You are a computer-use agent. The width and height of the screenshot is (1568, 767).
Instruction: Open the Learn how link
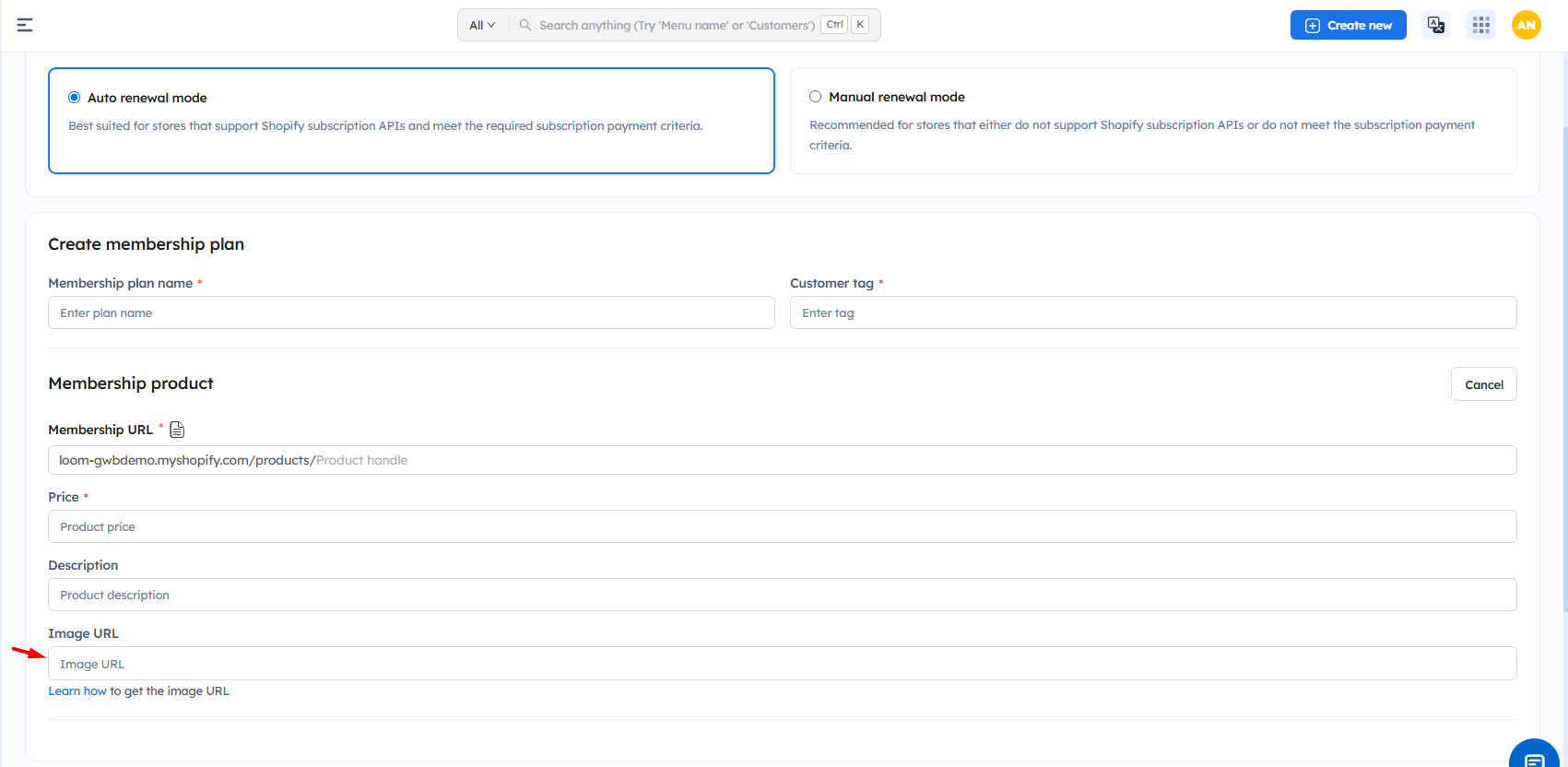click(x=77, y=691)
